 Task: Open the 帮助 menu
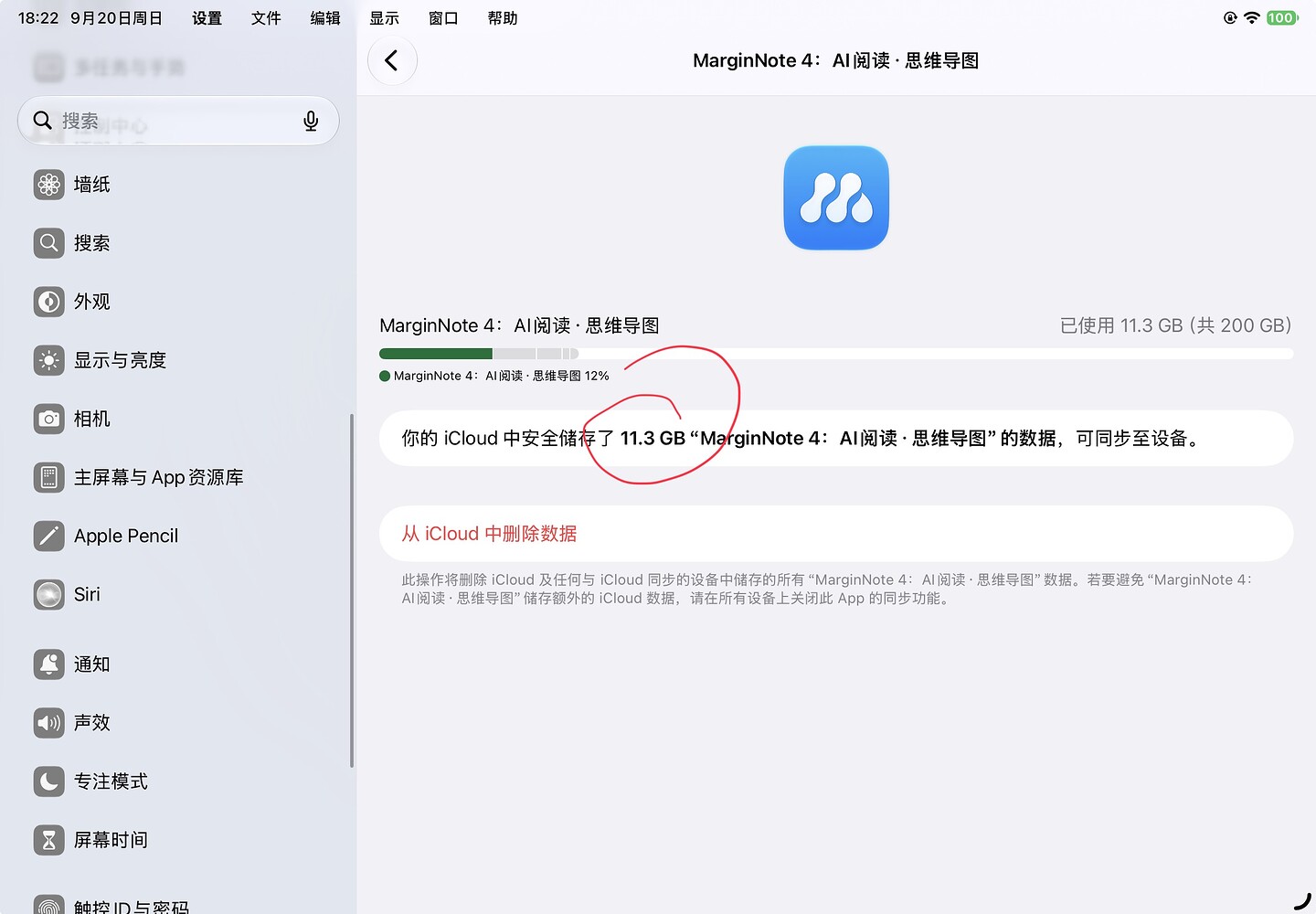point(503,18)
